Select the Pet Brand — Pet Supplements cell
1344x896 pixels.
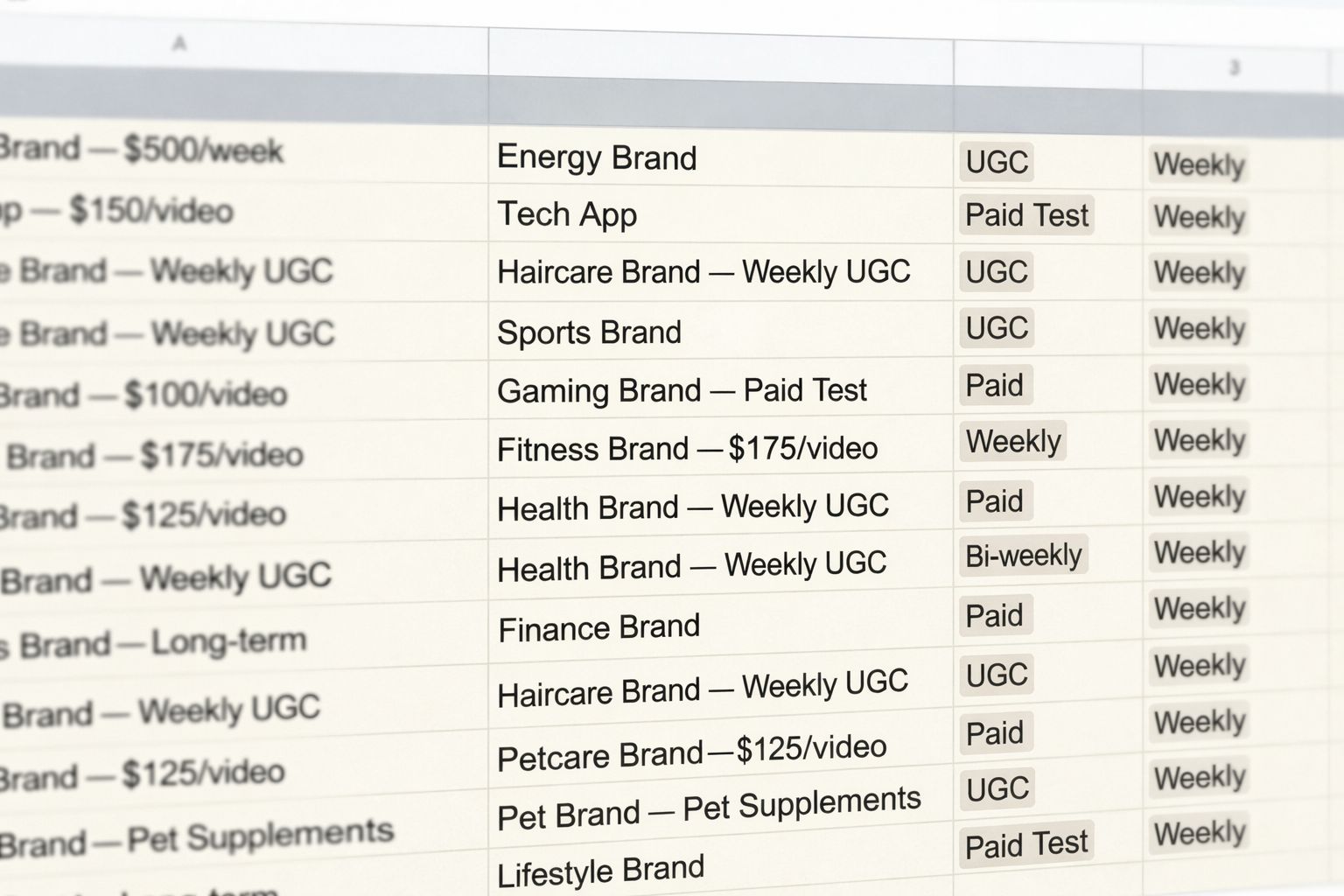point(720,809)
